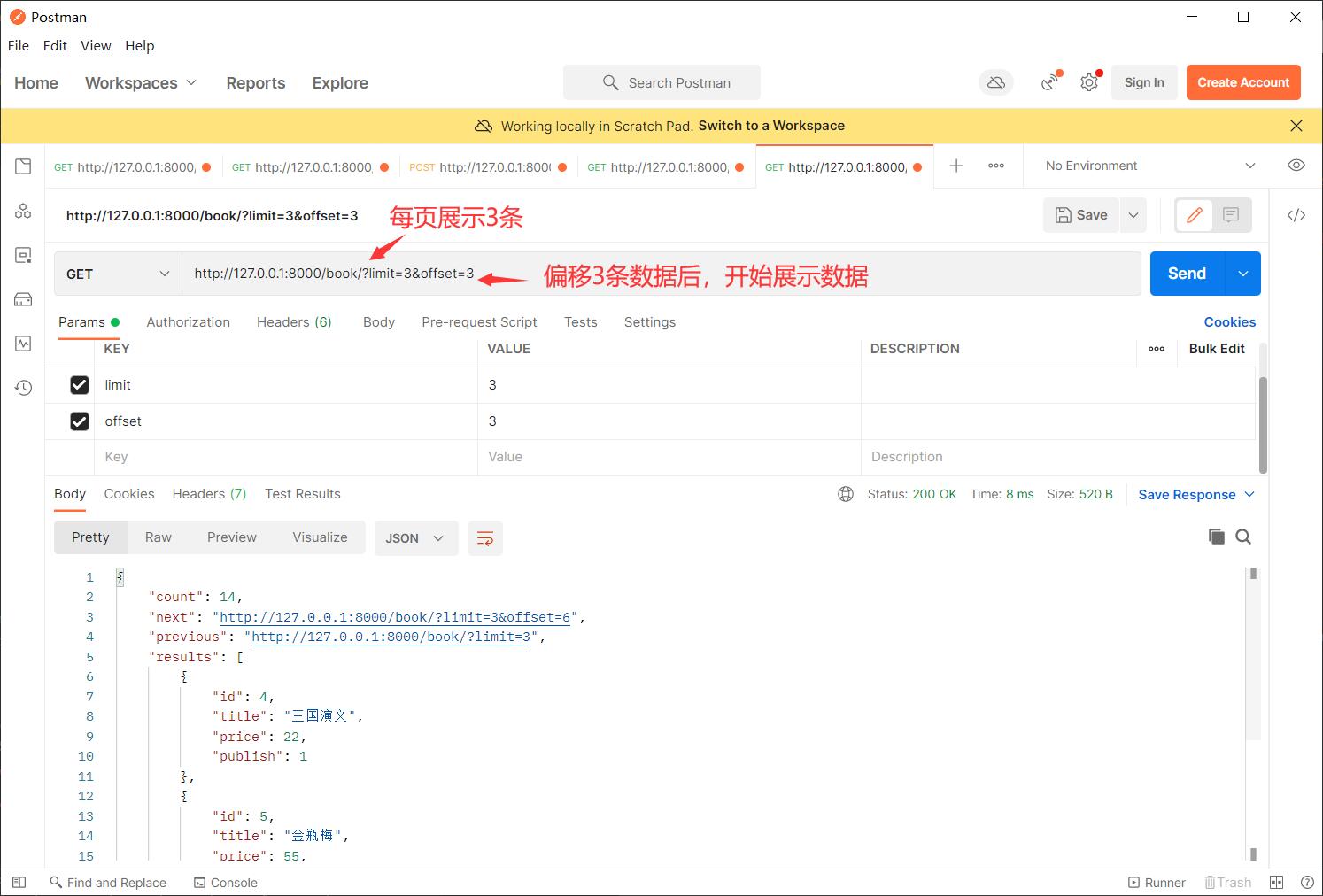Dismiss the Scratch Pad banner

click(1296, 126)
